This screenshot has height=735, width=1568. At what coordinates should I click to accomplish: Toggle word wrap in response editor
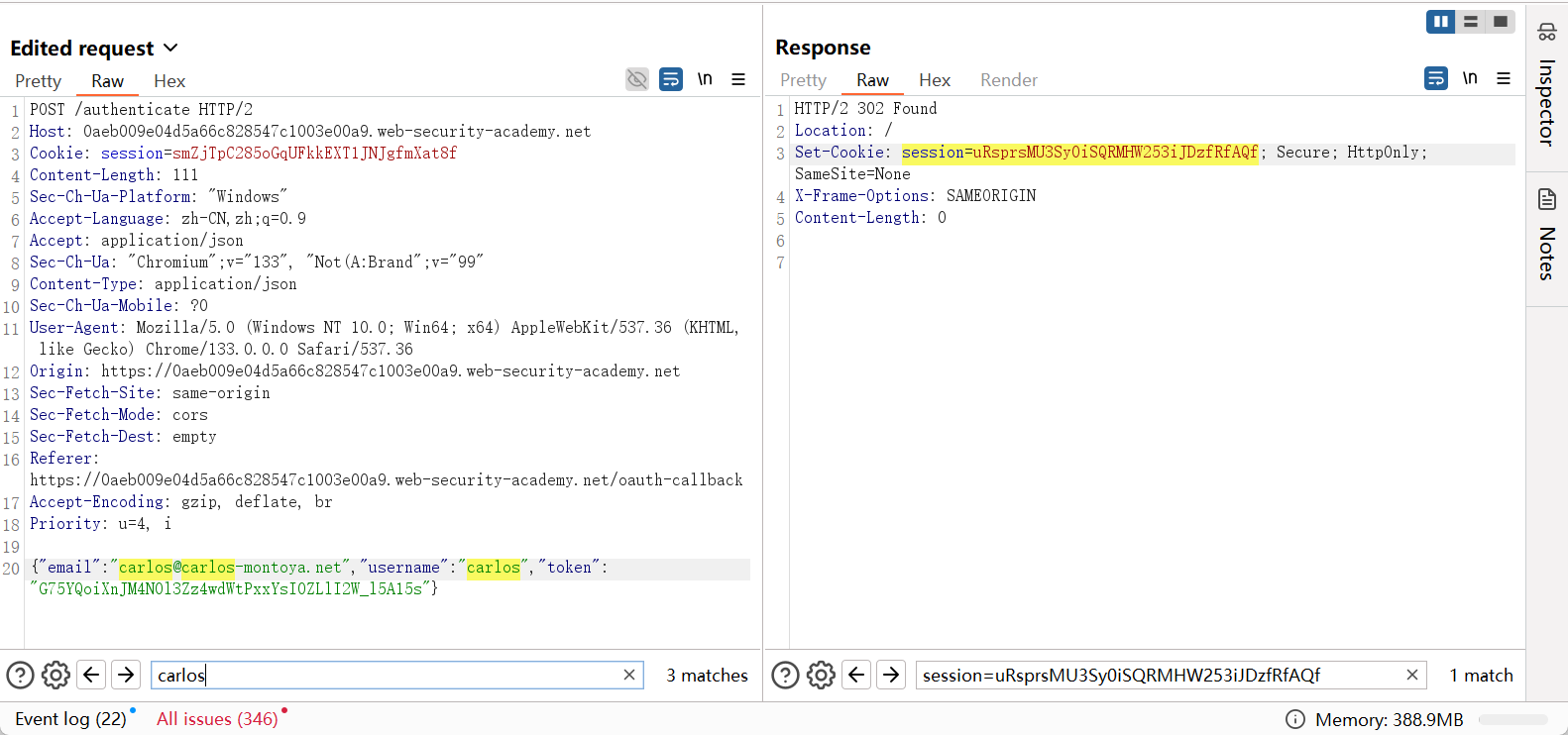tap(1436, 78)
